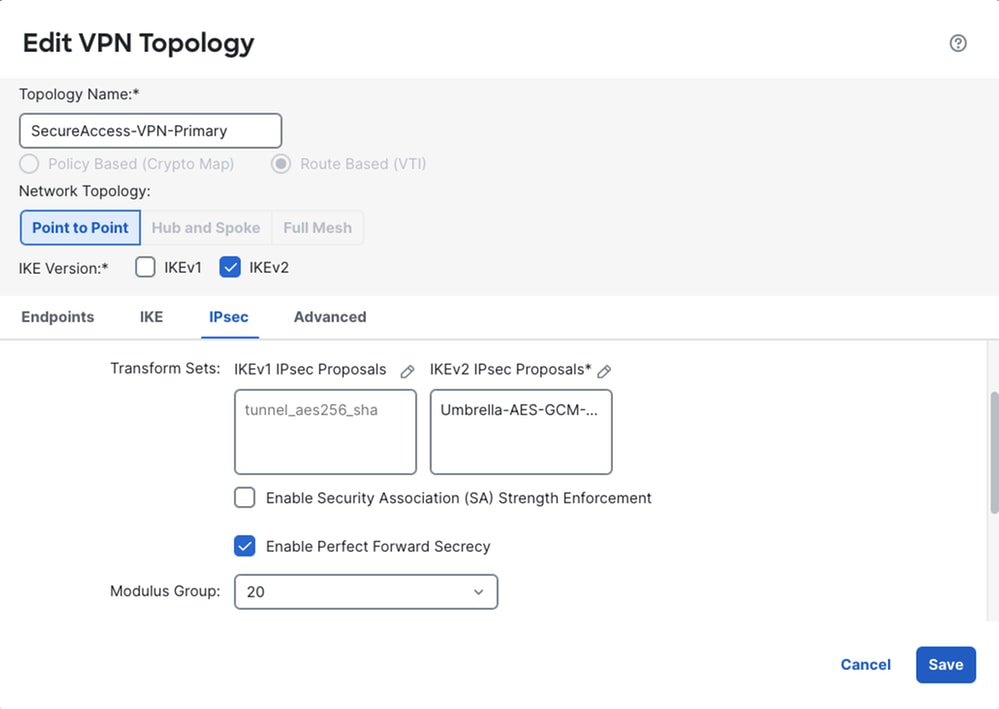Select Policy Based (Crypto Map) radio button
This screenshot has height=709, width=999.
[29, 164]
